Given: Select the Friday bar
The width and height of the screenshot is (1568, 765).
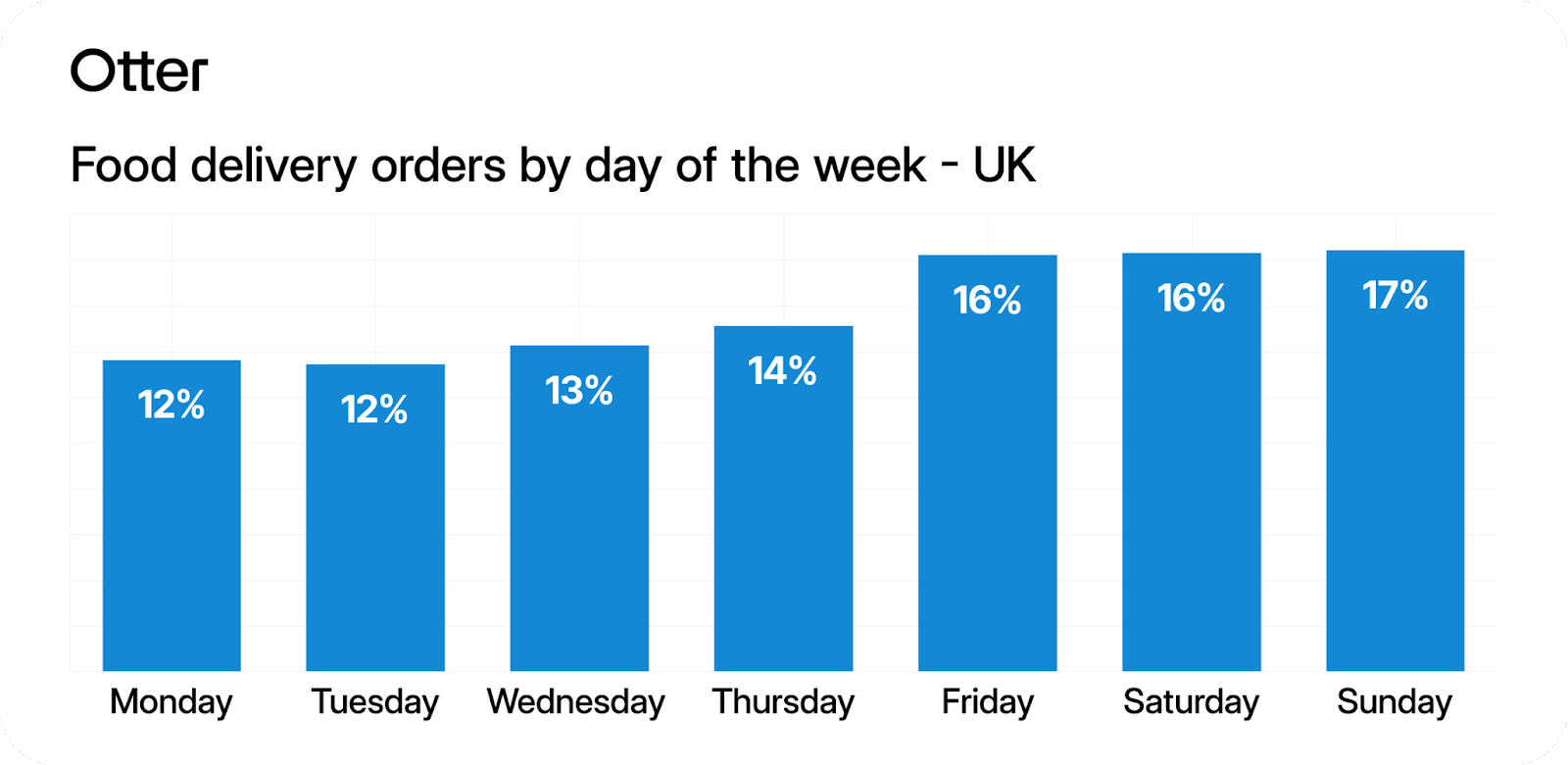Looking at the screenshot, I should [x=987, y=490].
